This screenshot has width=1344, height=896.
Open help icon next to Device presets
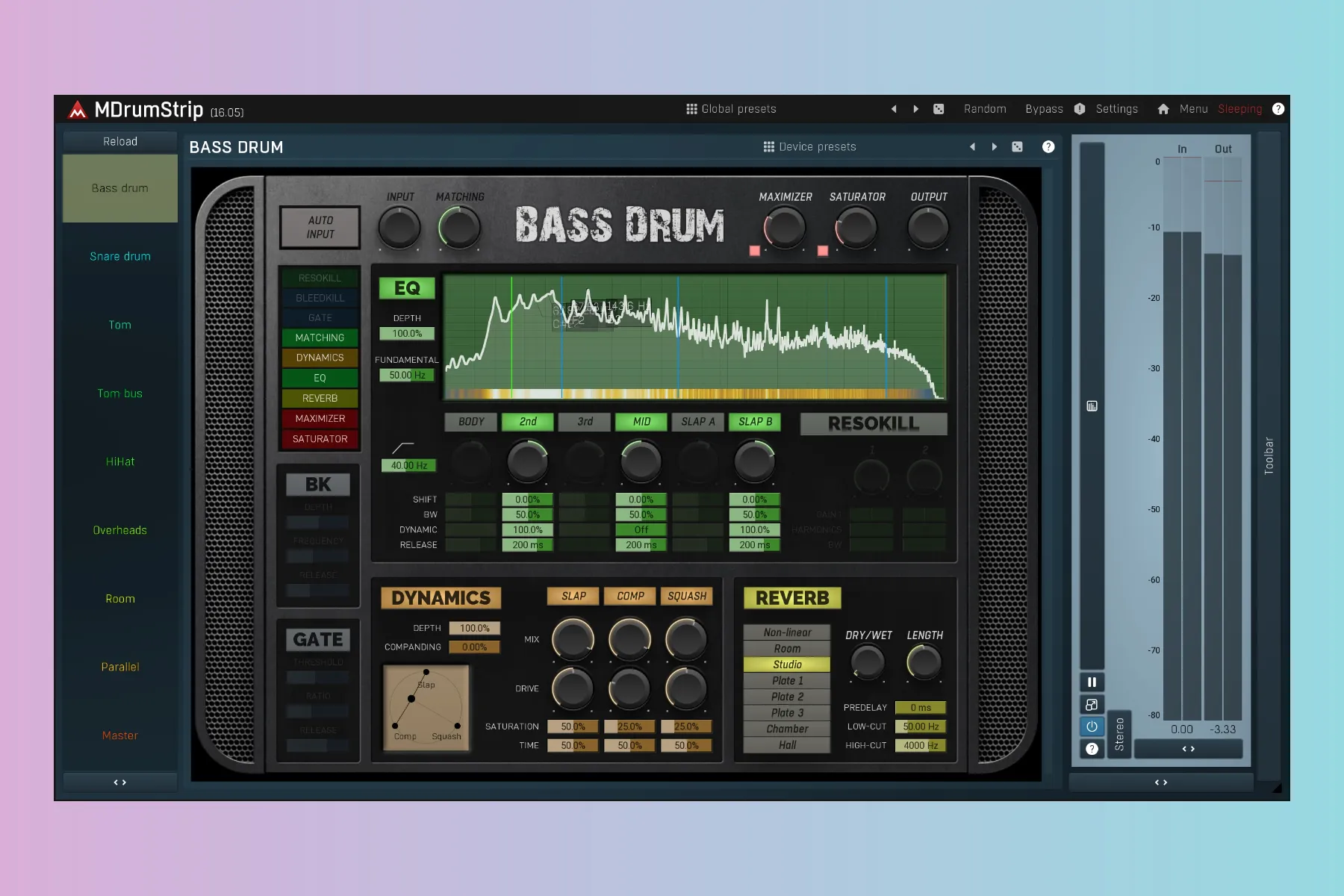[1048, 147]
